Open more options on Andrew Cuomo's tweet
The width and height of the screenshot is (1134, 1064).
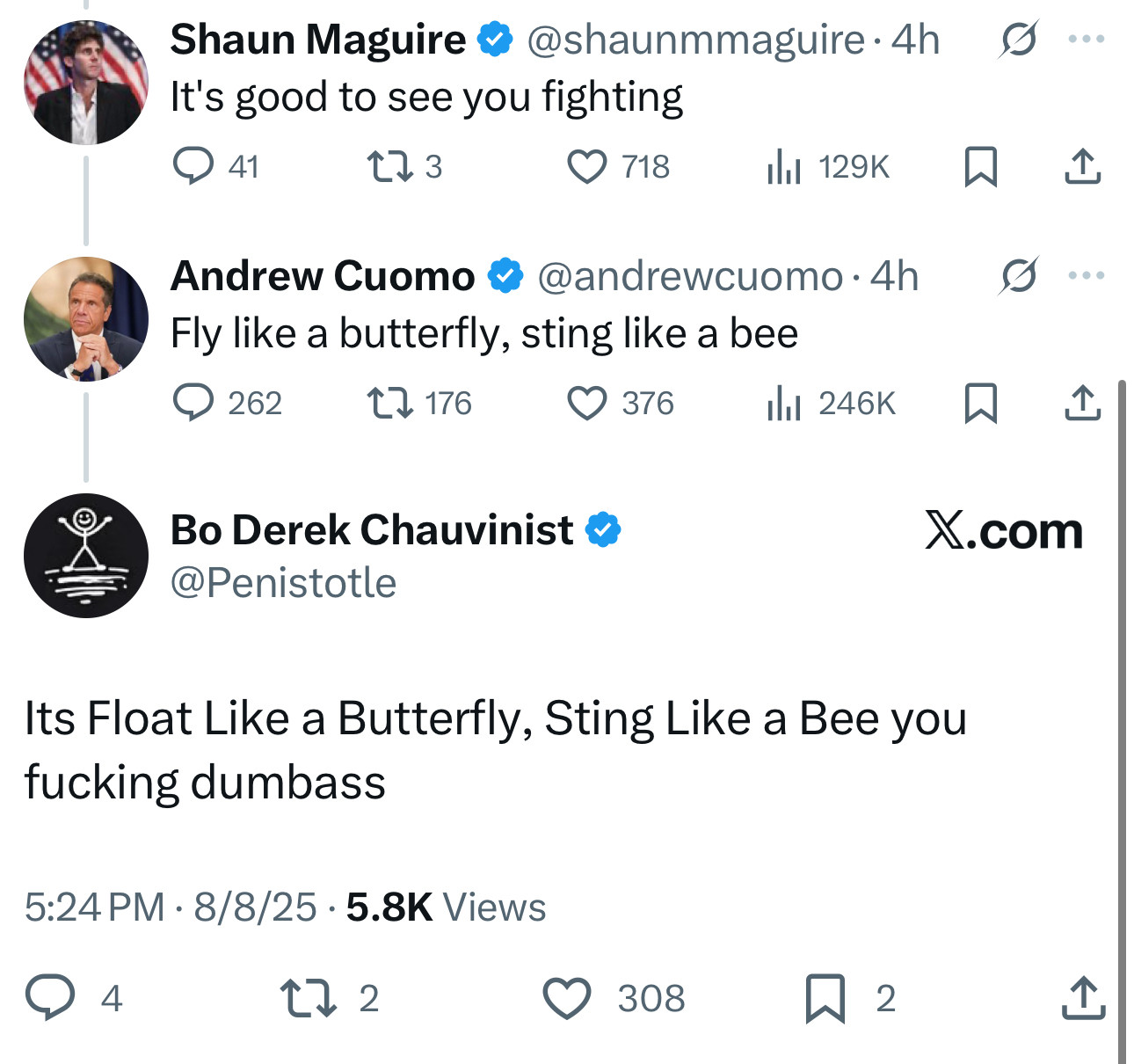[x=1087, y=275]
